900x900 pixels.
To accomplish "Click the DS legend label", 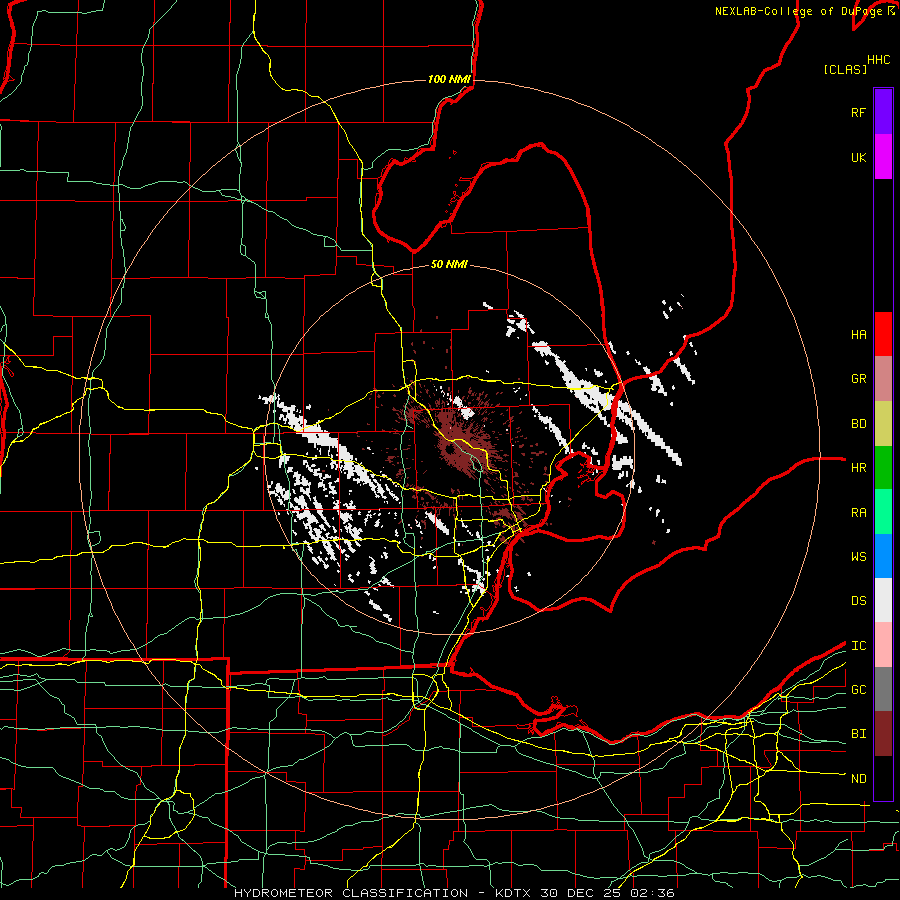I will tap(858, 600).
